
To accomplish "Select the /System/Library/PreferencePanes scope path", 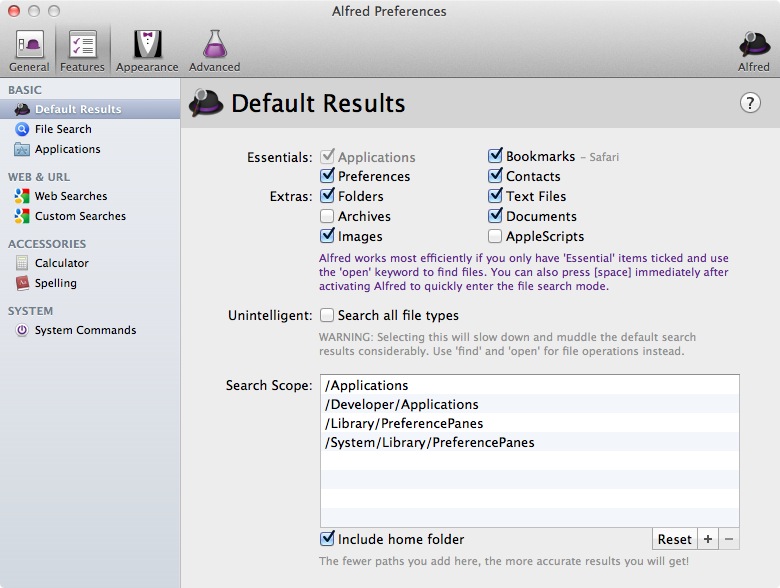I will (x=530, y=442).
